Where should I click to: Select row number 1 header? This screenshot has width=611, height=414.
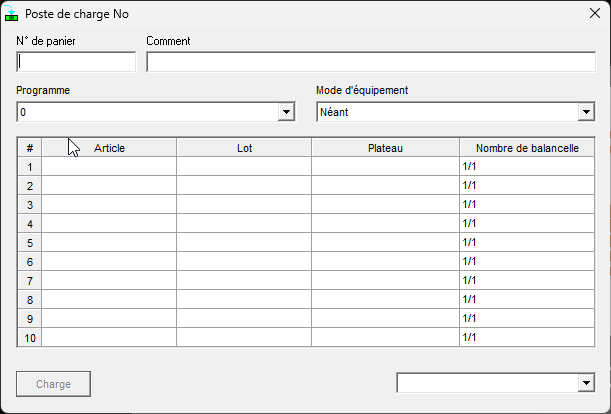(30, 167)
